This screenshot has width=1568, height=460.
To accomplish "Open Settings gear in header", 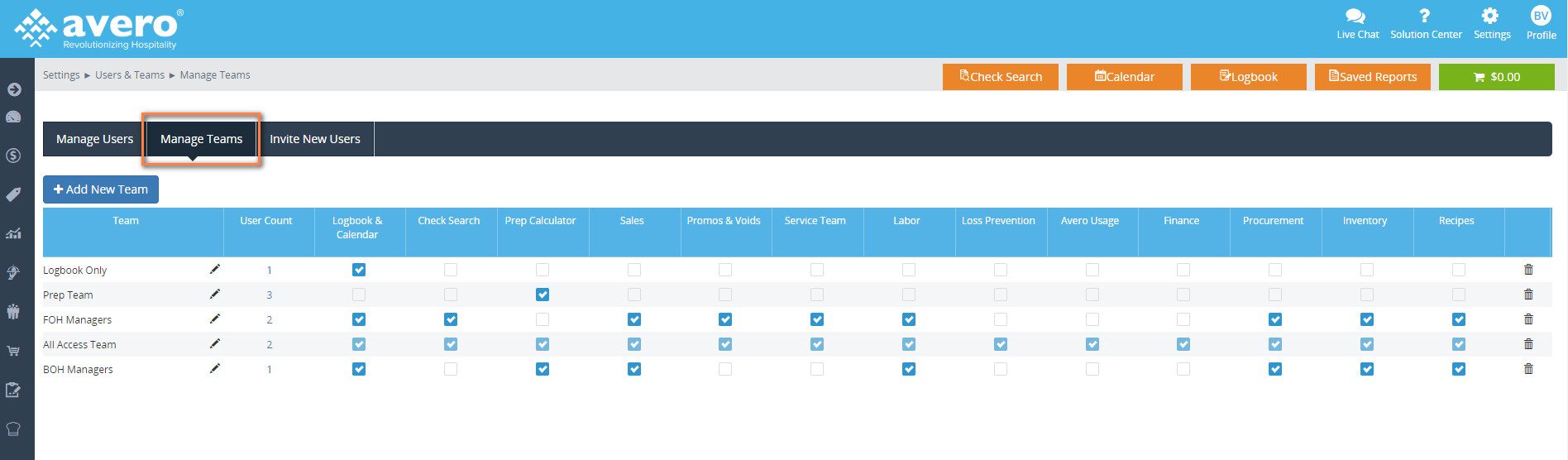I will [1491, 23].
